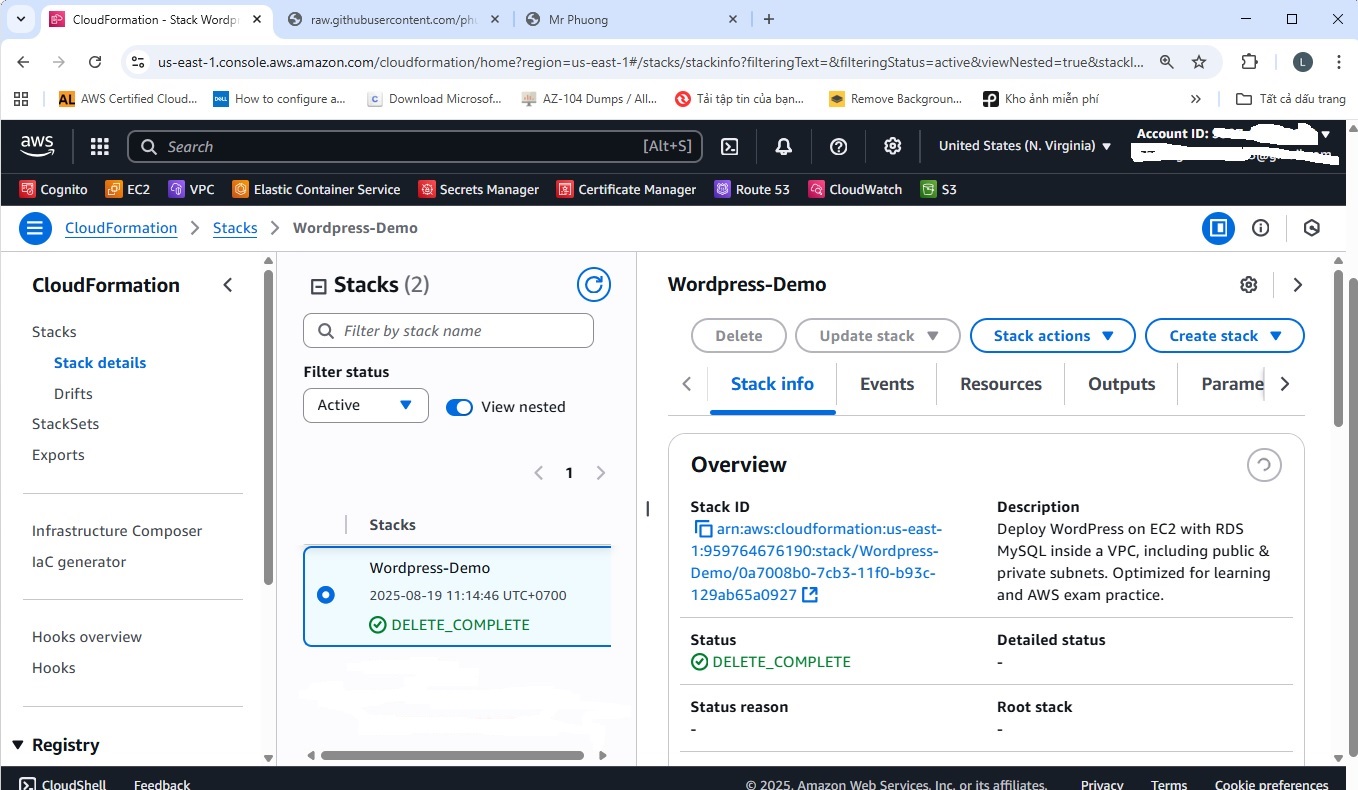Open S3 from the favorites bar
The height and width of the screenshot is (790, 1358).
[x=939, y=189]
